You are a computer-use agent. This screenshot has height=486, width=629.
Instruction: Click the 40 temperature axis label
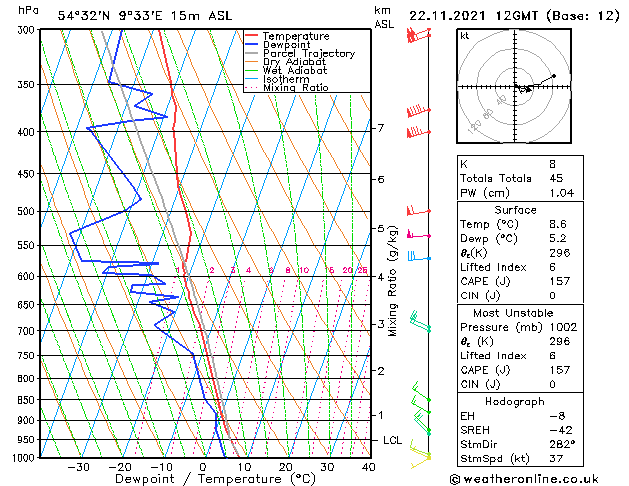tap(368, 467)
